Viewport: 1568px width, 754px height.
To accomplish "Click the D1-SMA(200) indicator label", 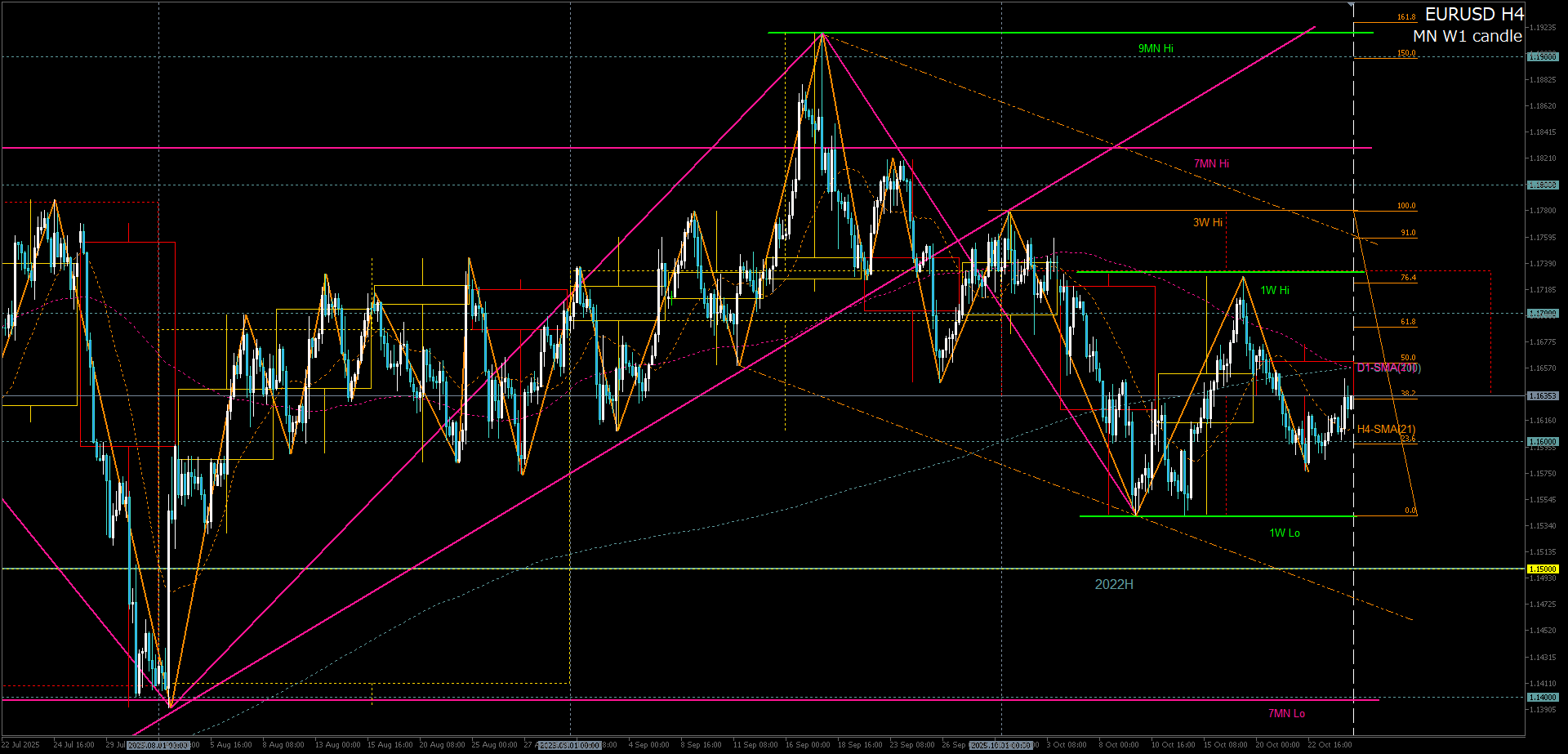I will (x=1388, y=368).
